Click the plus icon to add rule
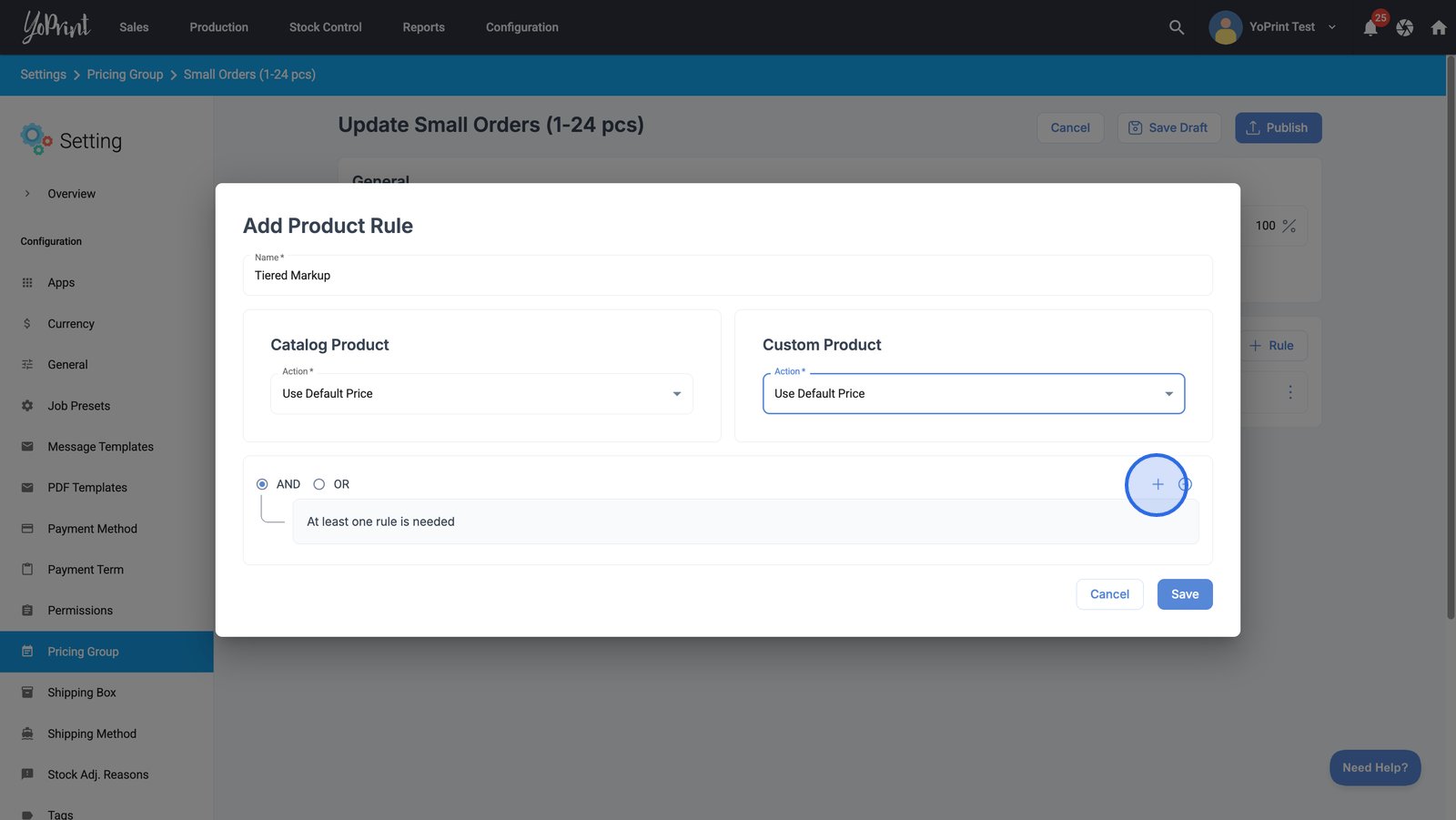 1157,484
